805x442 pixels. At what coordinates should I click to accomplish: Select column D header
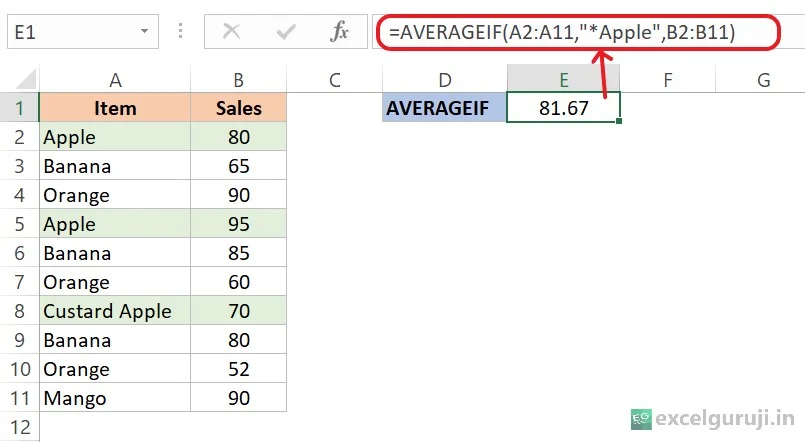click(x=445, y=79)
